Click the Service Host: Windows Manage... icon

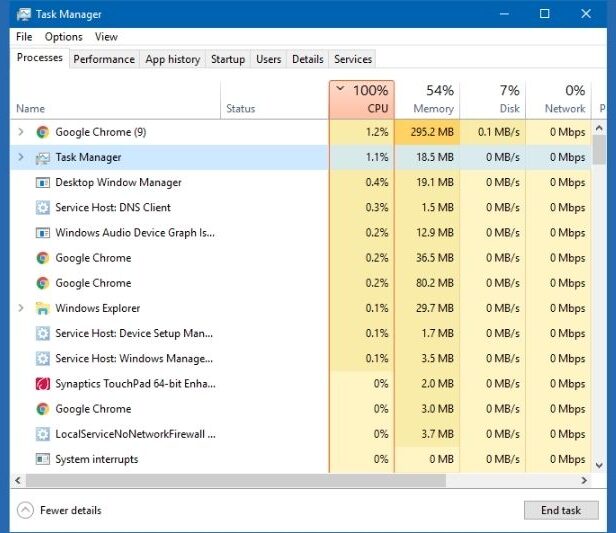pyautogui.click(x=42, y=359)
